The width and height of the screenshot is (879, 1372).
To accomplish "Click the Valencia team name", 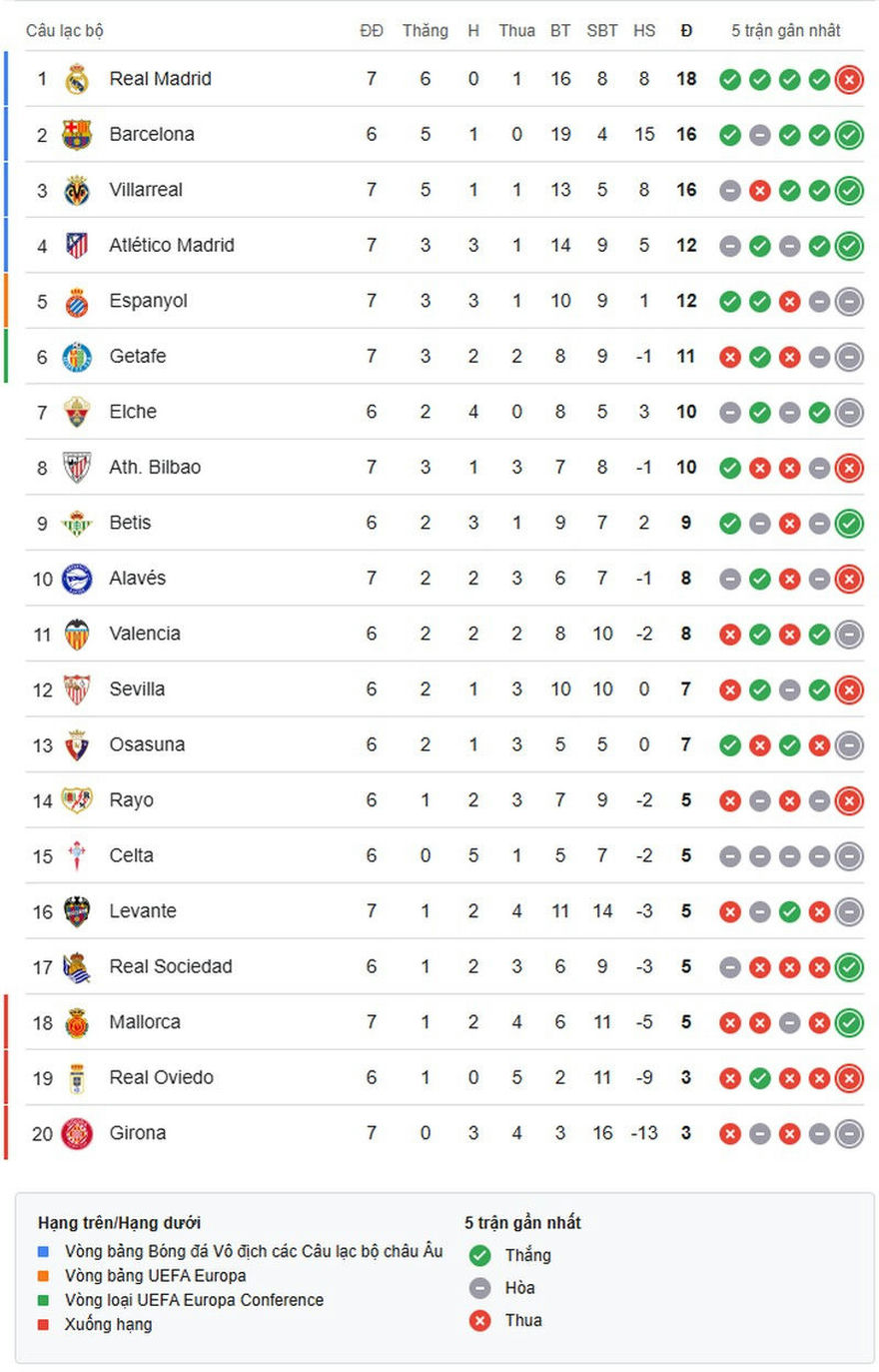I will [145, 634].
